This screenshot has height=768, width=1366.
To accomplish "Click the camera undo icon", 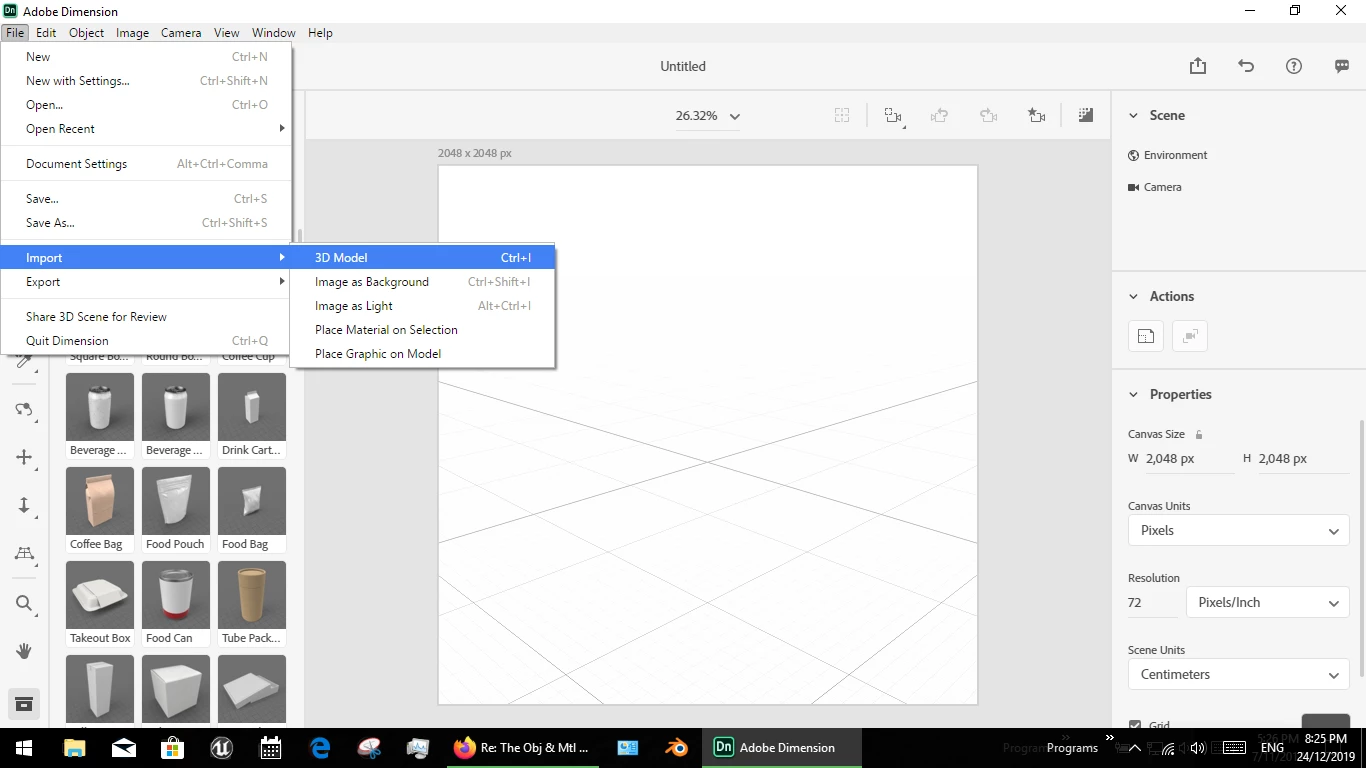I will 940,116.
